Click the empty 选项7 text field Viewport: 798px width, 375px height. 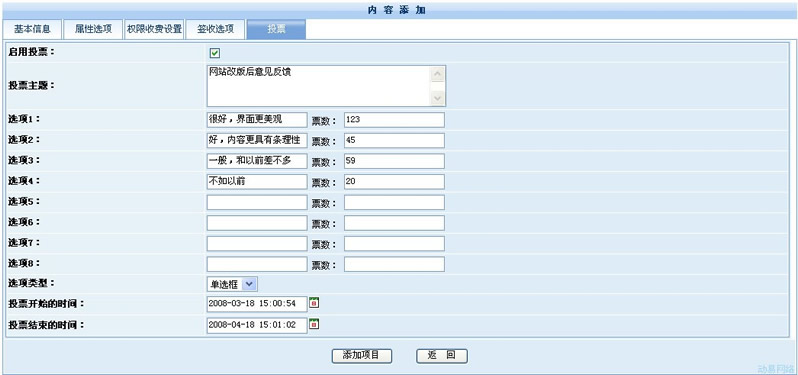[x=257, y=244]
